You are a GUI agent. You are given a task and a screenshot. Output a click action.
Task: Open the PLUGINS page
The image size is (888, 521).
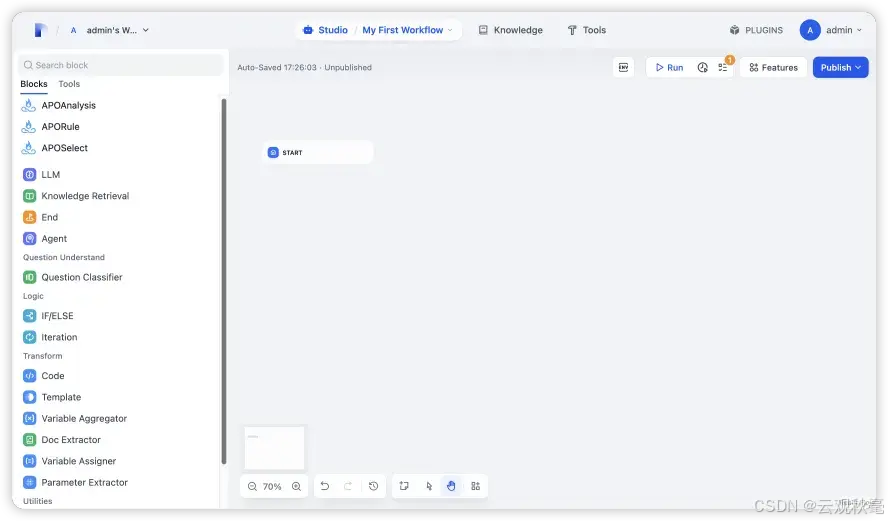coord(756,30)
